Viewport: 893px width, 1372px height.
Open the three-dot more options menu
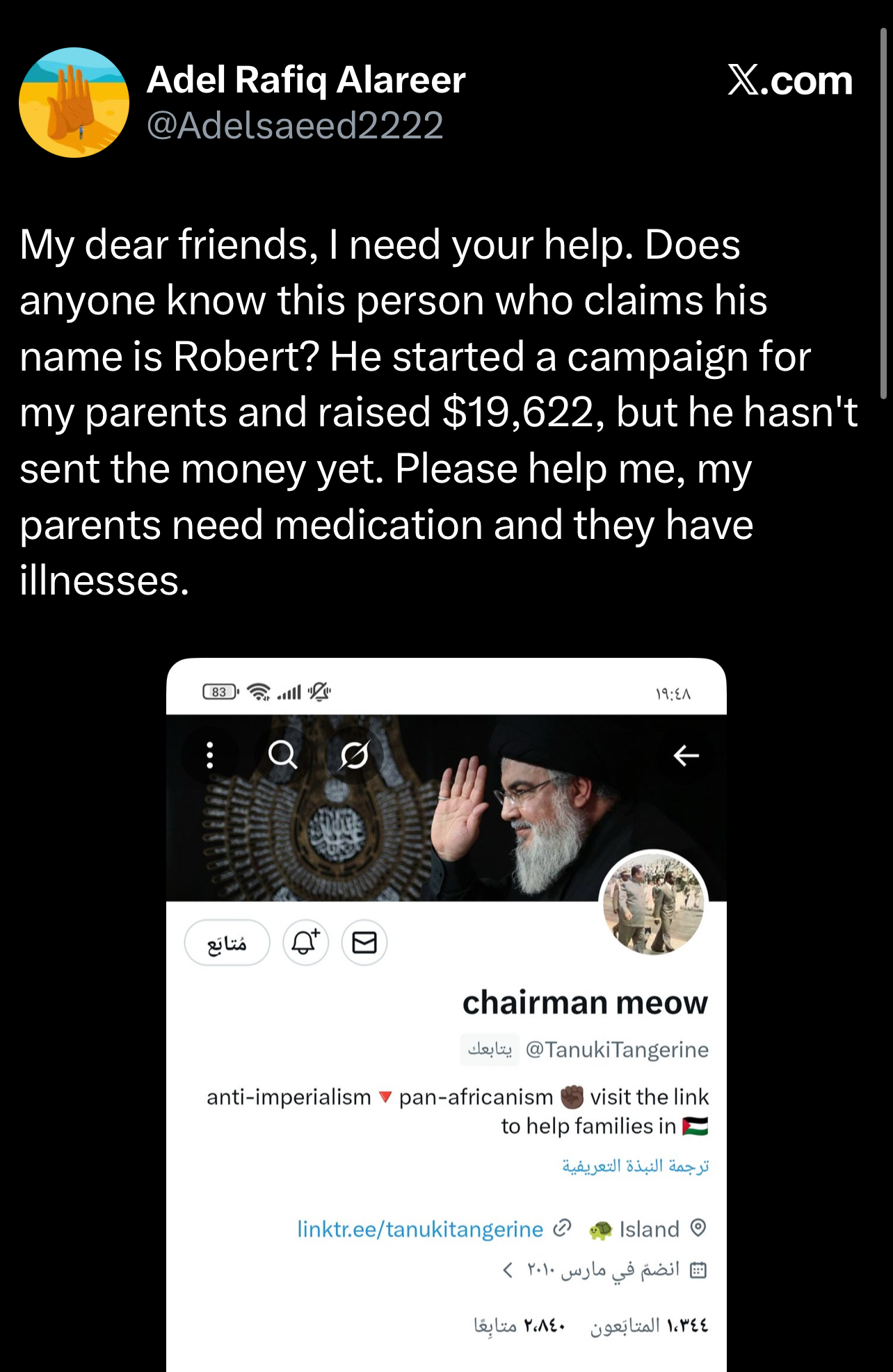[x=209, y=754]
